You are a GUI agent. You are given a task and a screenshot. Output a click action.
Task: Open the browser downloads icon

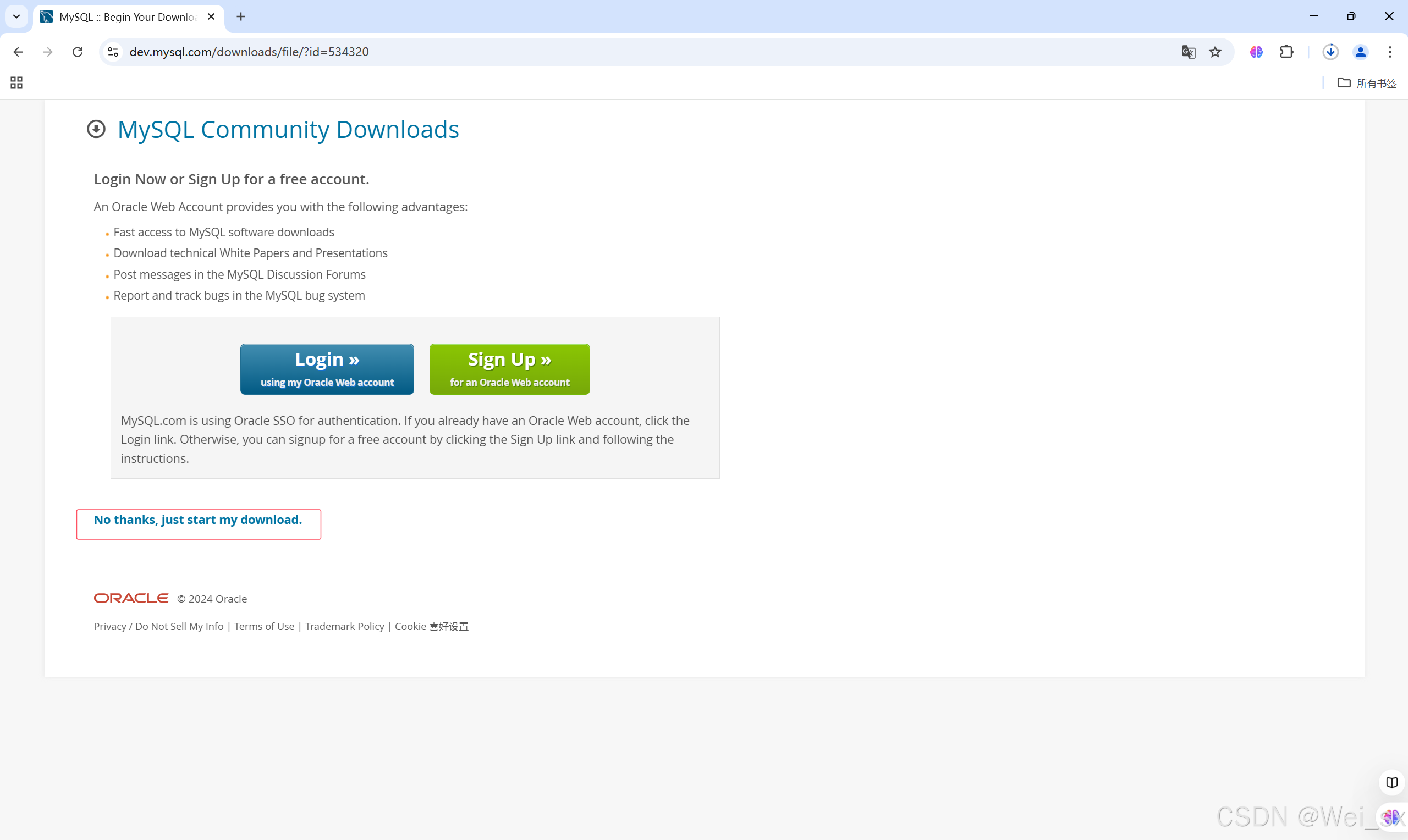point(1330,52)
